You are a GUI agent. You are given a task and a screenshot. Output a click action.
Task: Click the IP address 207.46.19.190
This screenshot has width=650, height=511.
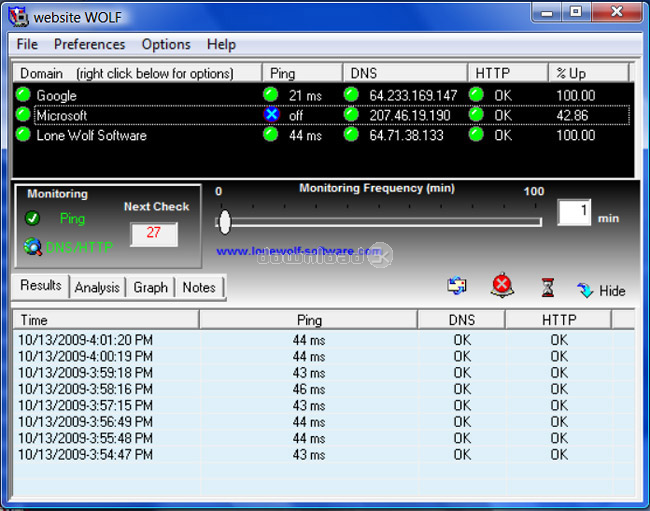pos(410,115)
